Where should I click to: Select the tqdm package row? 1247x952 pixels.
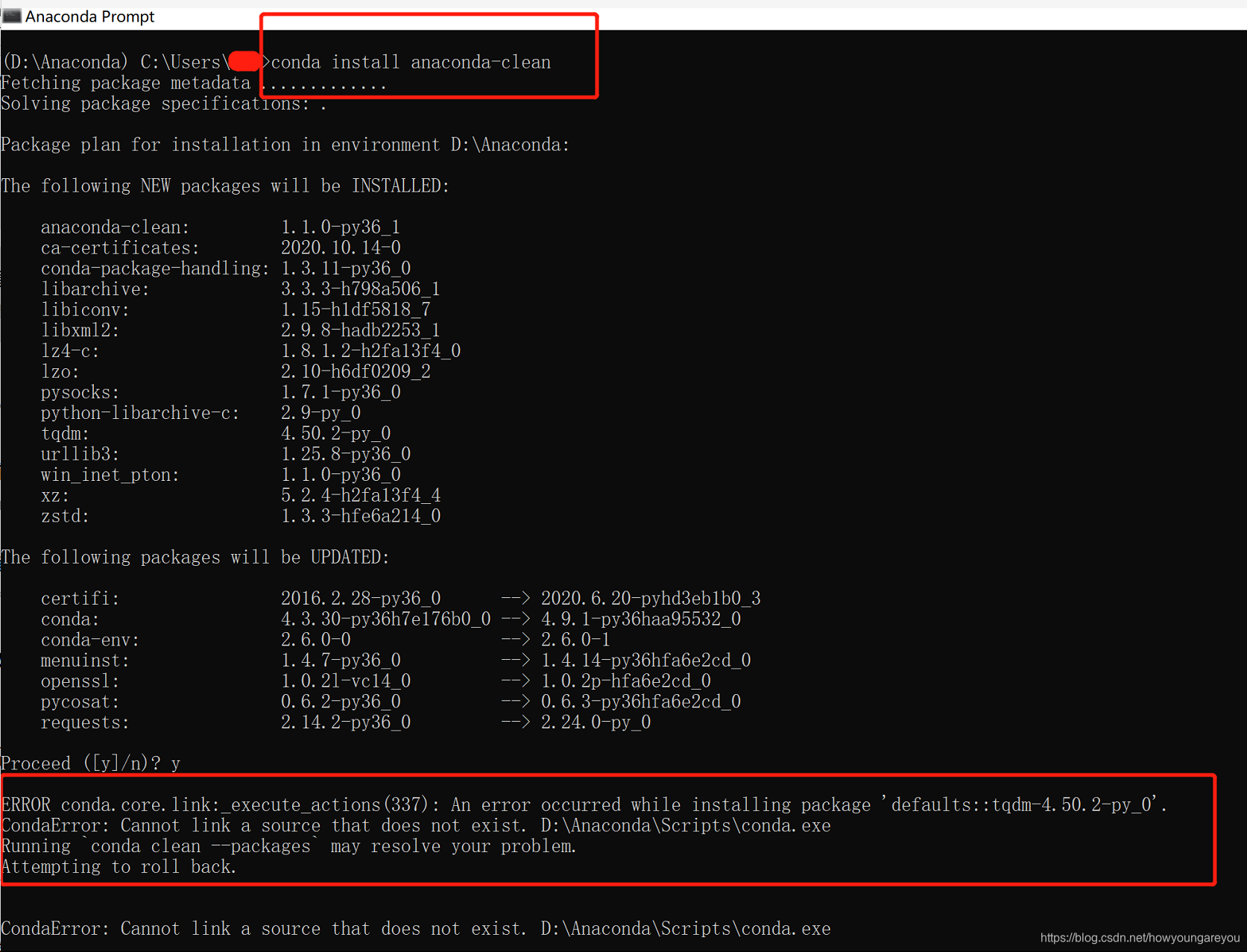click(216, 433)
